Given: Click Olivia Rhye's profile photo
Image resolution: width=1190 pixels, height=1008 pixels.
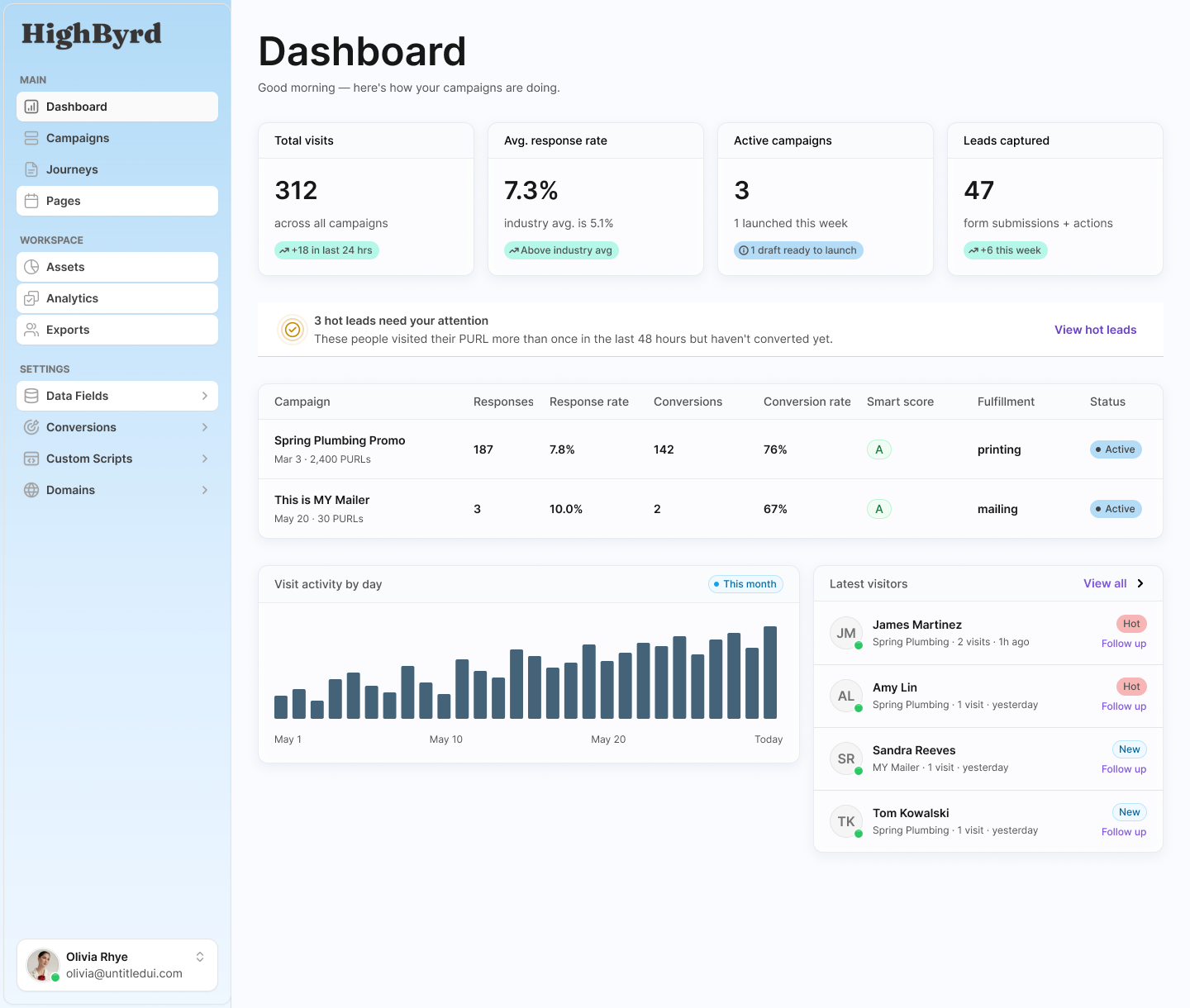Looking at the screenshot, I should pyautogui.click(x=43, y=965).
